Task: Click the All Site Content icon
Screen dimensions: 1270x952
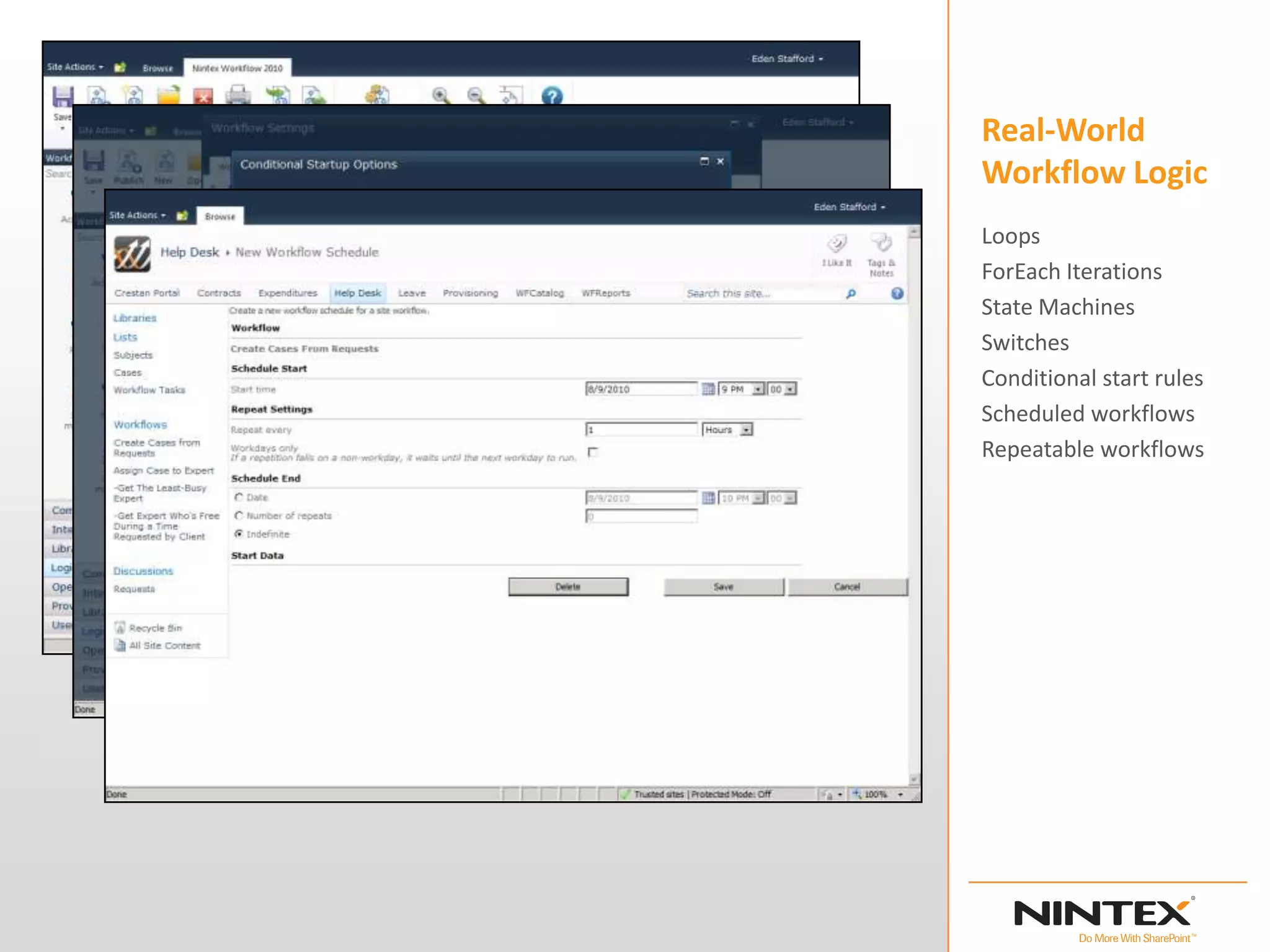Action: [x=120, y=645]
